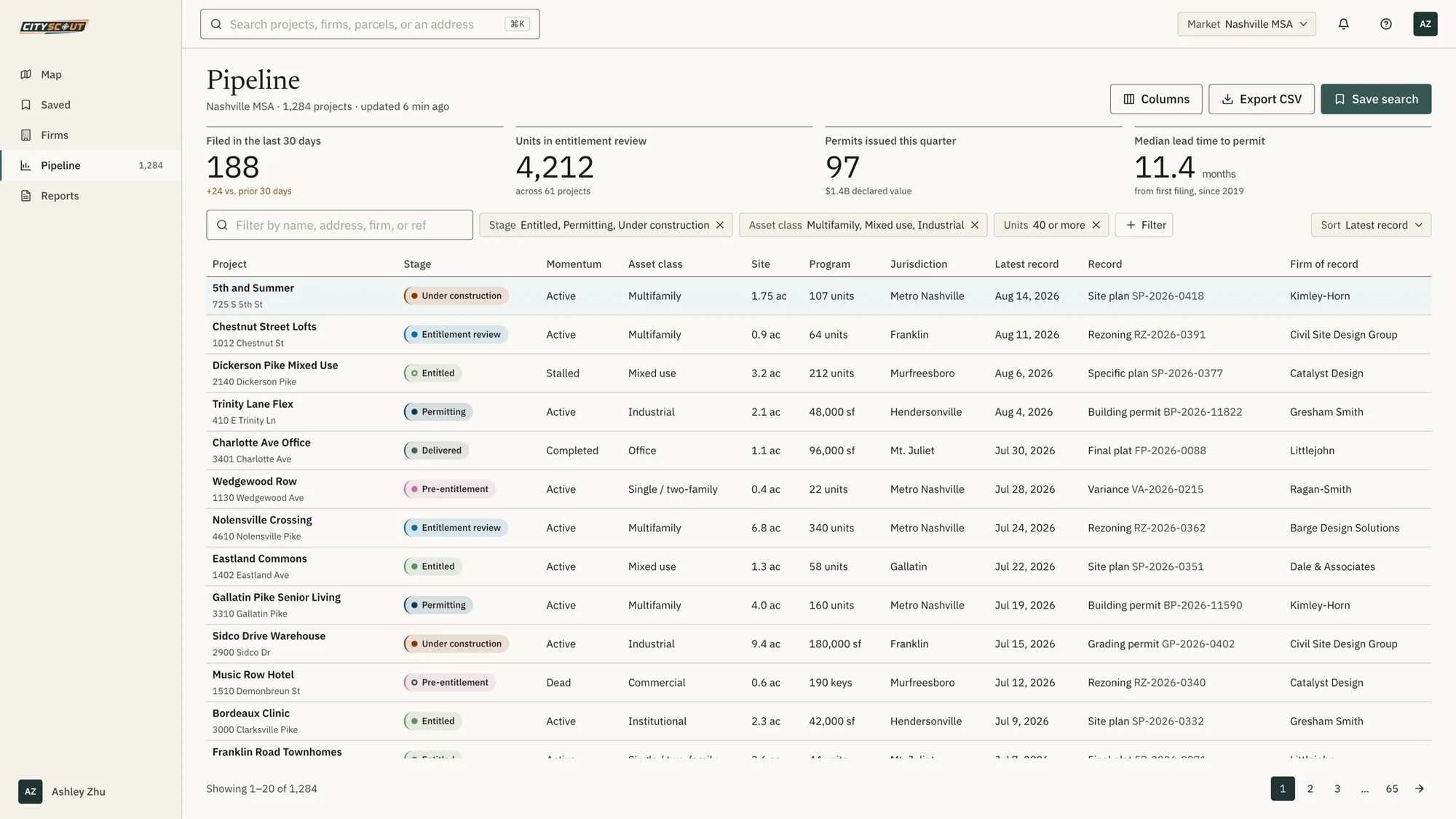Click the Firm of record header

(x=1324, y=264)
